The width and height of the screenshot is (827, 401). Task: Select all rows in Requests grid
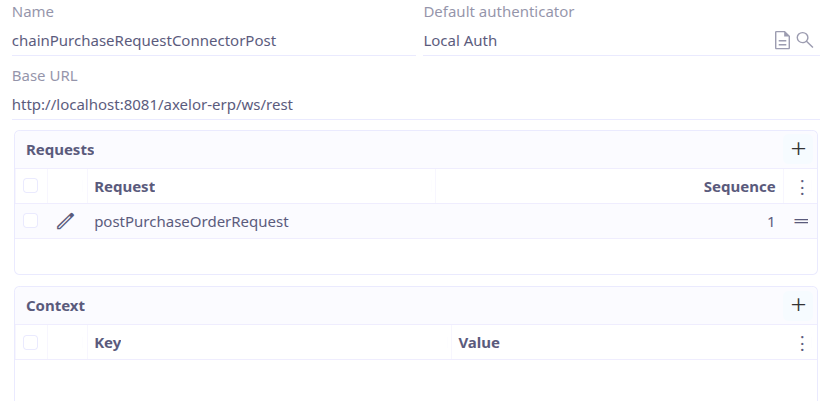pos(31,186)
